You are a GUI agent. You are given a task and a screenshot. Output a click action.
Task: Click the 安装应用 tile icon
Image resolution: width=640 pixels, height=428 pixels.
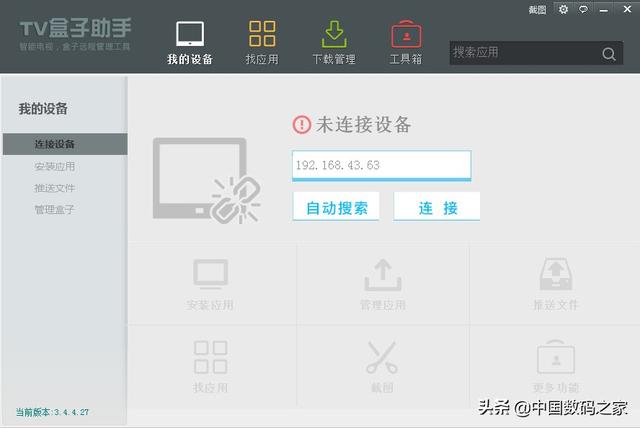pos(211,273)
